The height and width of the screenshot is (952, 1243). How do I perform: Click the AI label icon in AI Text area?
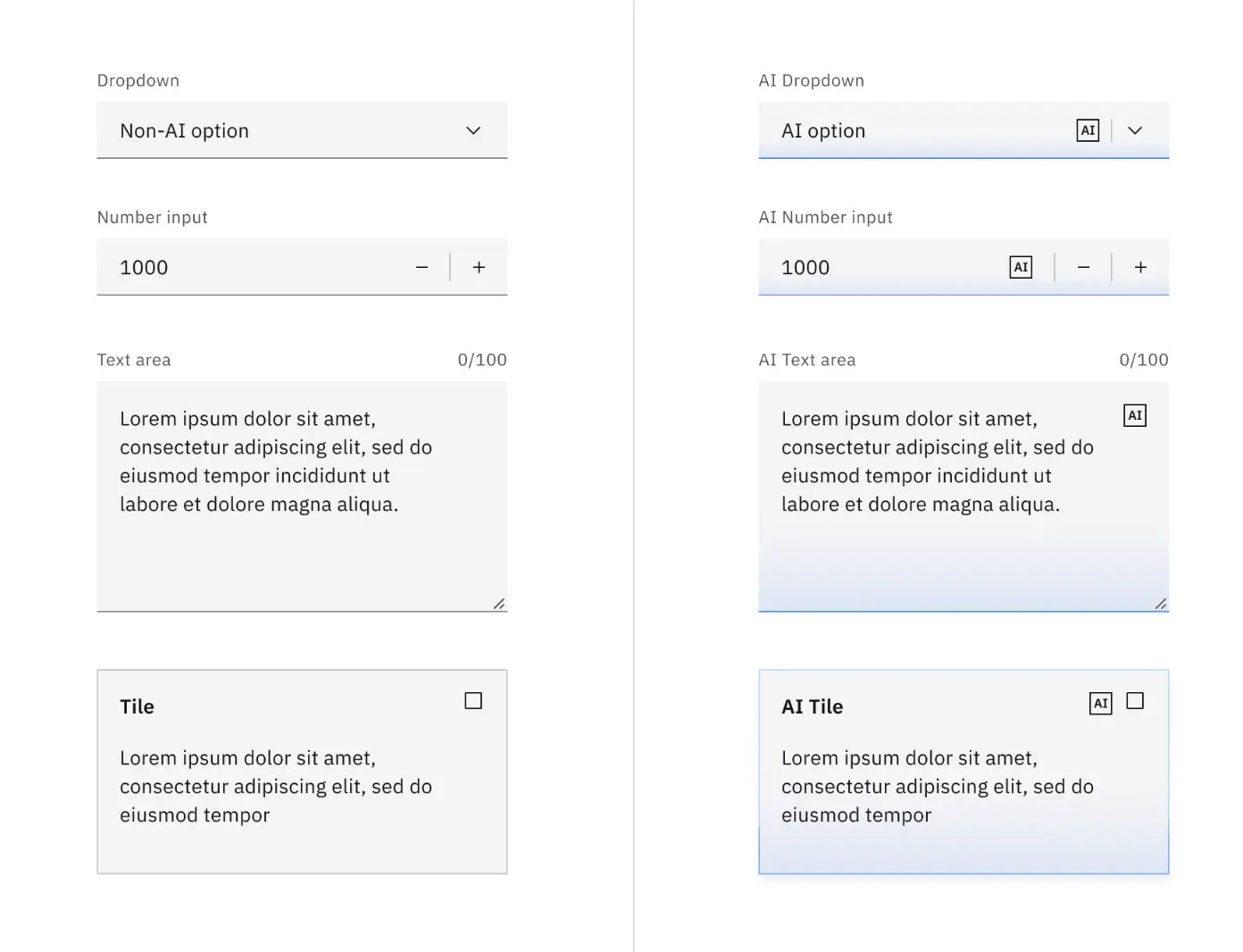[1134, 415]
